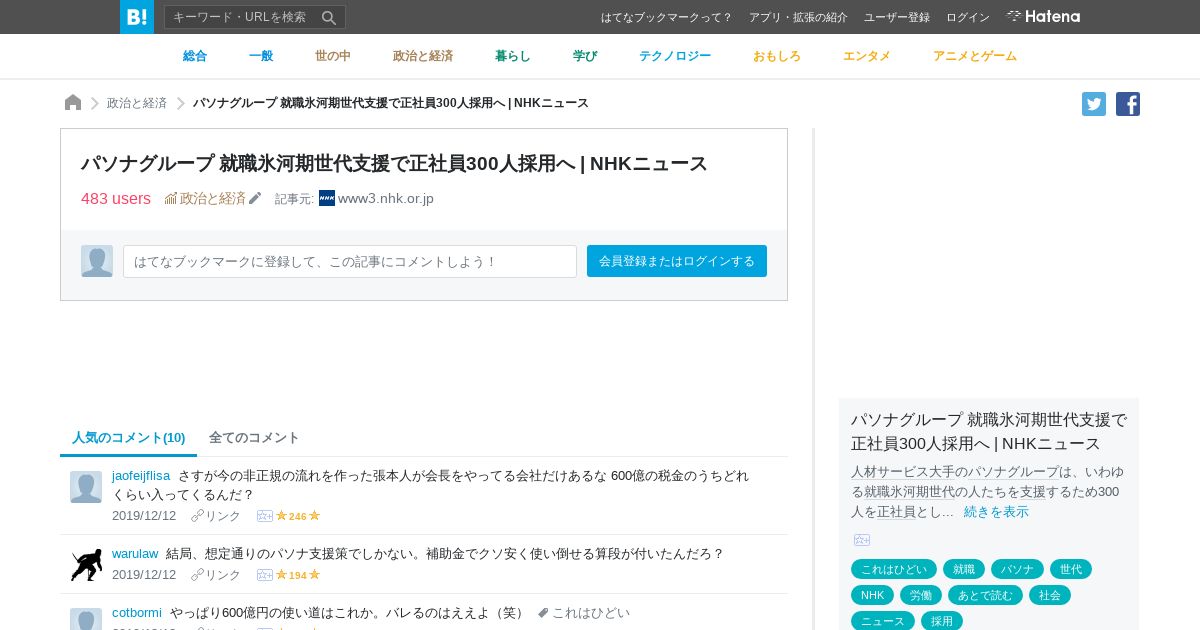Click the add-star icon in sidebar article card
This screenshot has width=1200, height=630.
[x=862, y=540]
